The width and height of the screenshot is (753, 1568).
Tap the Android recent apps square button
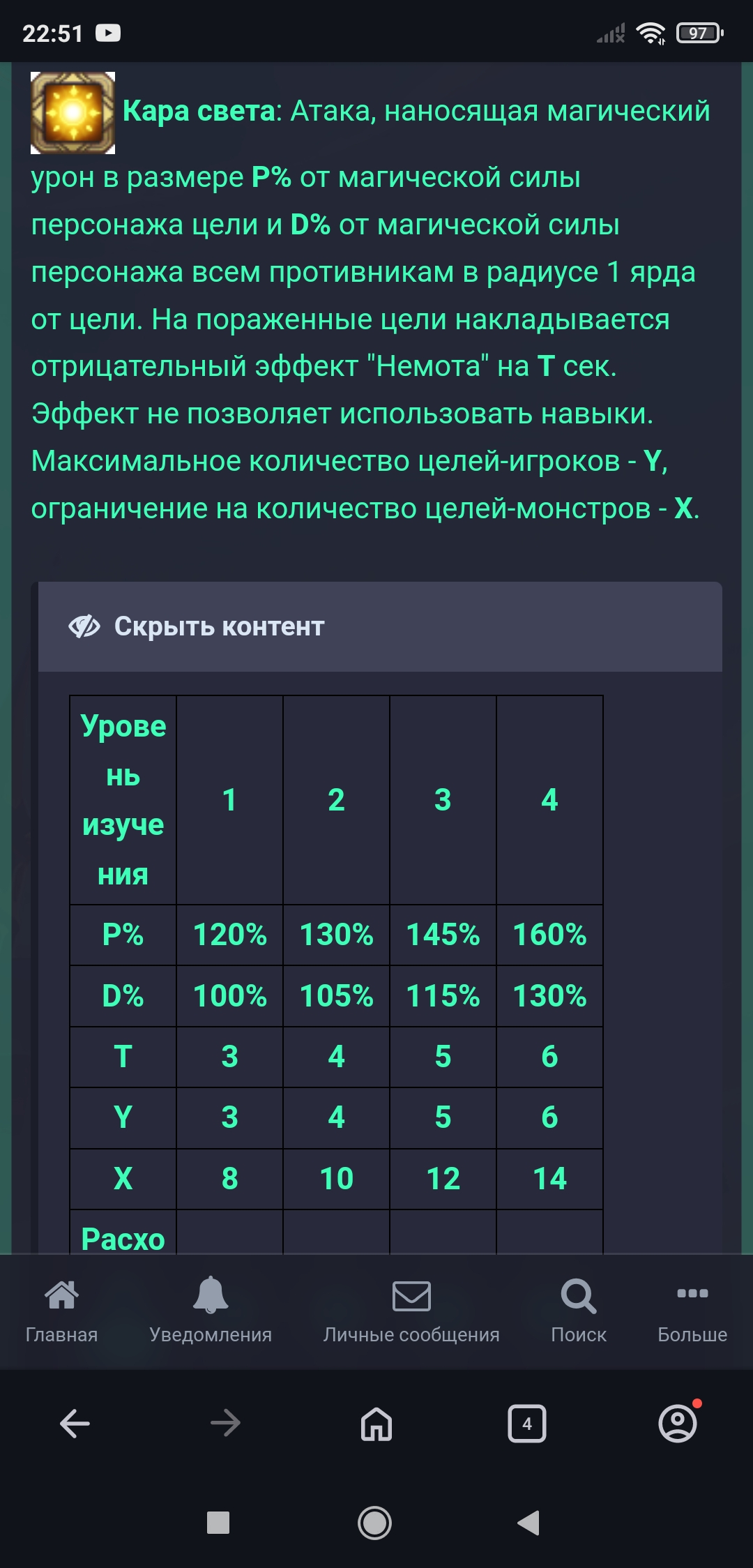[218, 1523]
